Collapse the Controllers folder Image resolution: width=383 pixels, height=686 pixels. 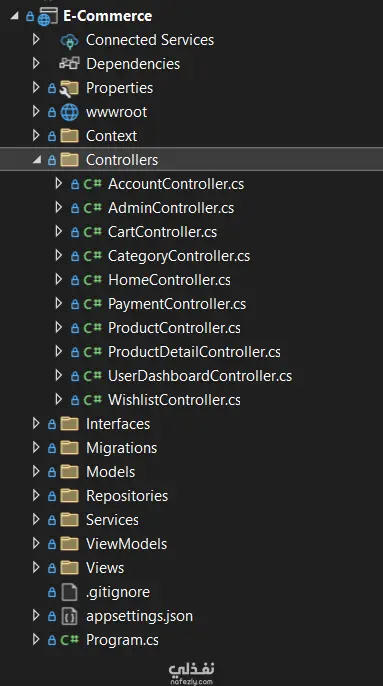point(37,160)
